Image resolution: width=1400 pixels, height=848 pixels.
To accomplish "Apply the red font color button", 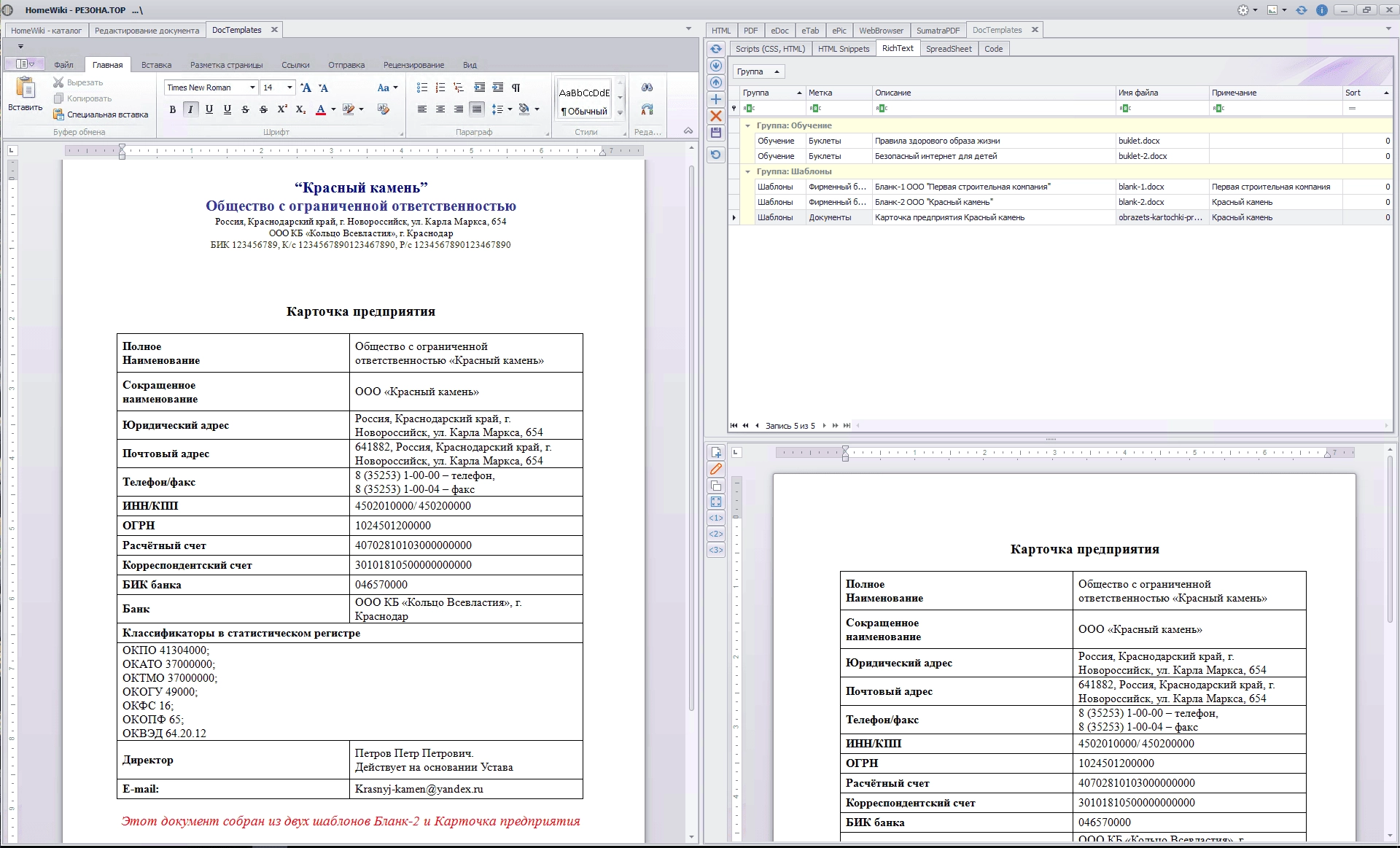I will 321,109.
